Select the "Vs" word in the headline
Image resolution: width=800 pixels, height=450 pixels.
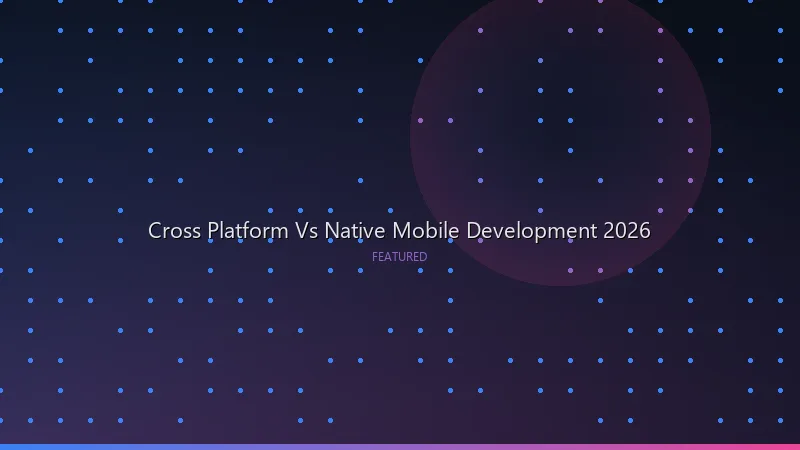pos(308,230)
